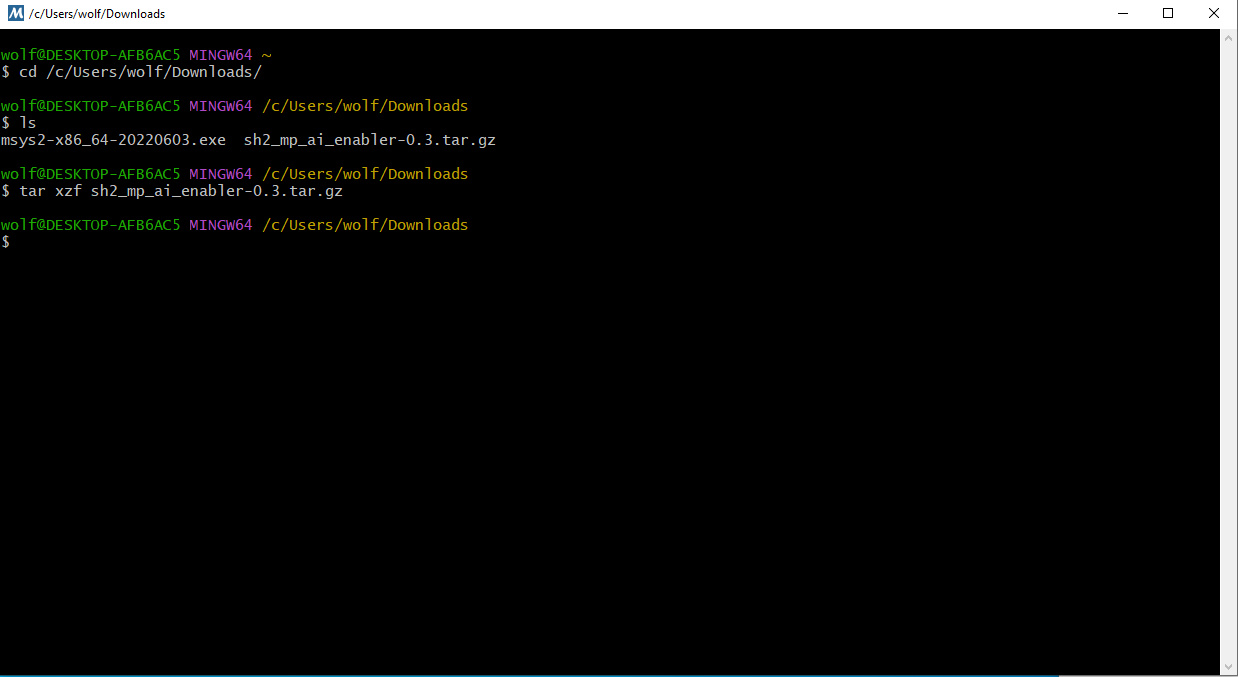Click the MSYS2 window title icon
The image size is (1238, 677).
pyautogui.click(x=15, y=14)
